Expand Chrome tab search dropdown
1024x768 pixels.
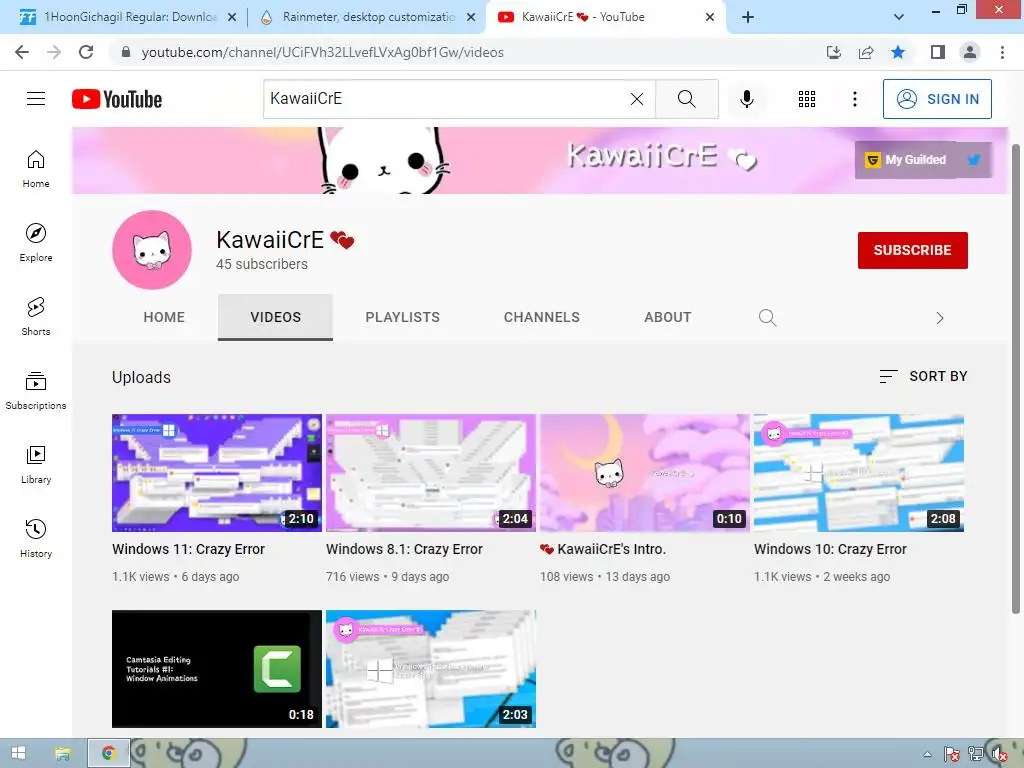899,17
